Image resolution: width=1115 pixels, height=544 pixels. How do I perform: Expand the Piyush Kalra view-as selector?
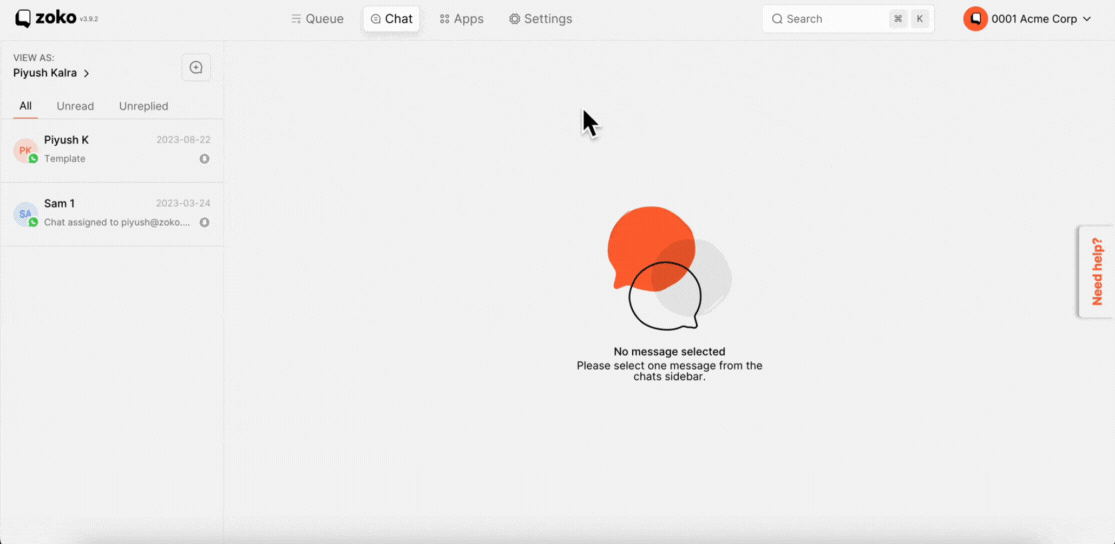[51, 73]
